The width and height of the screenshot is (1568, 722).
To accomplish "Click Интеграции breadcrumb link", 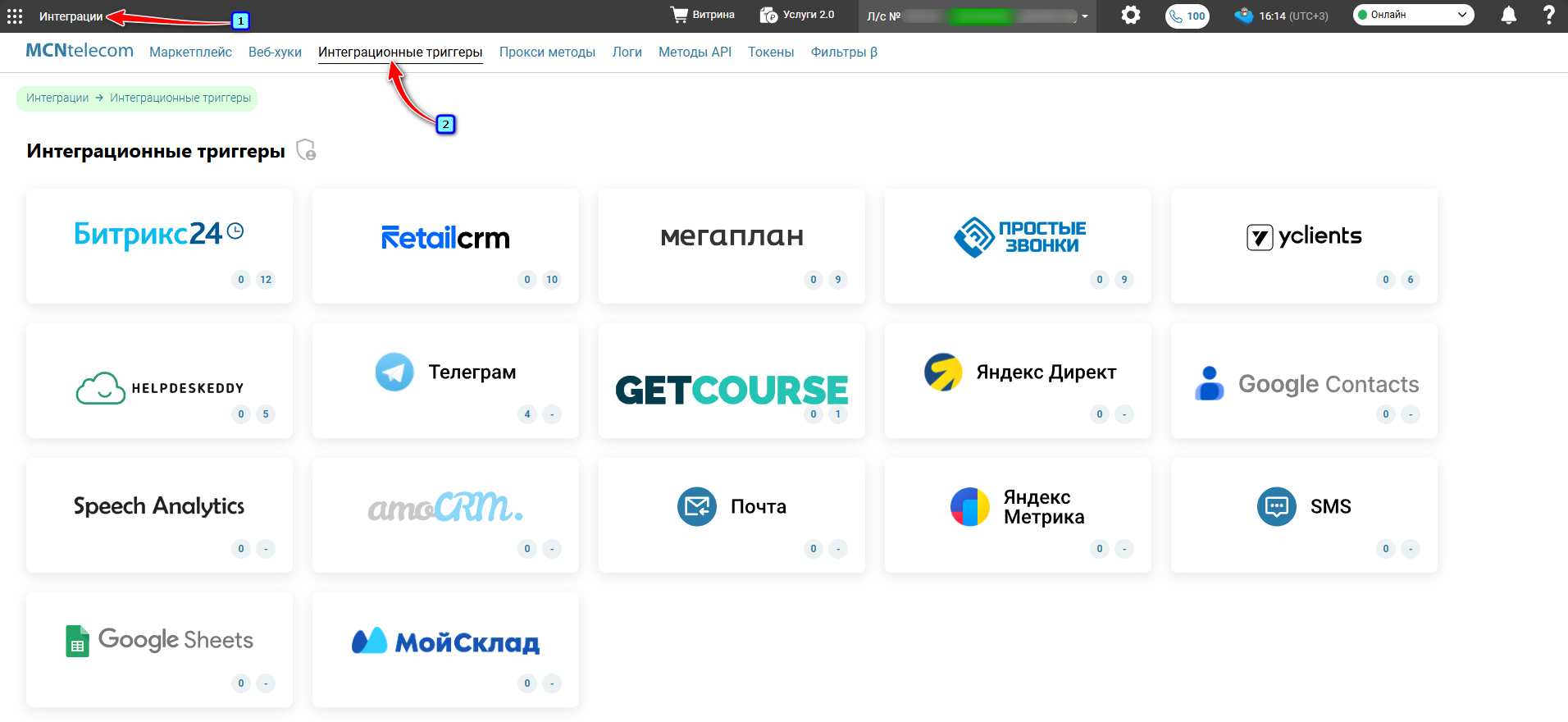I will pos(57,98).
